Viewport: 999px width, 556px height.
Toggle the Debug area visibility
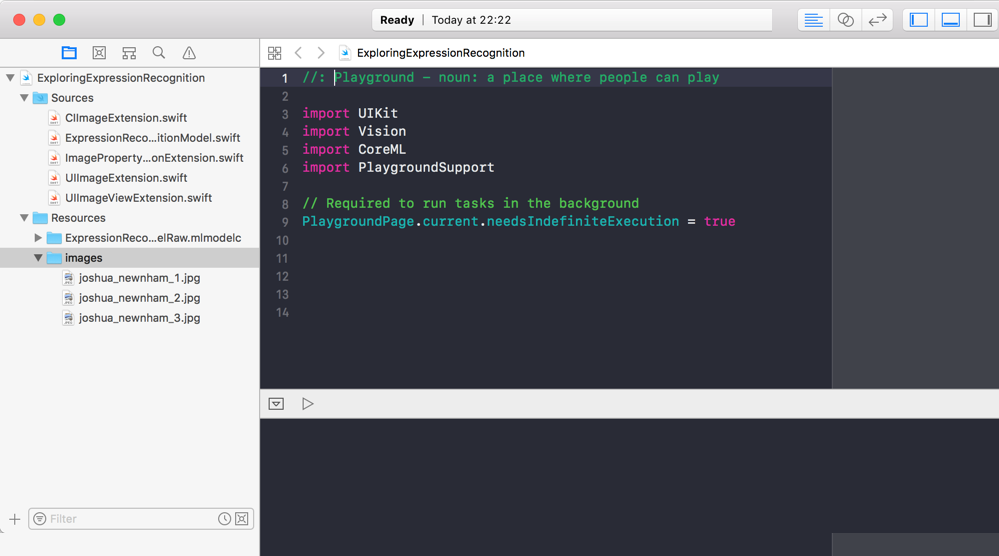(951, 20)
